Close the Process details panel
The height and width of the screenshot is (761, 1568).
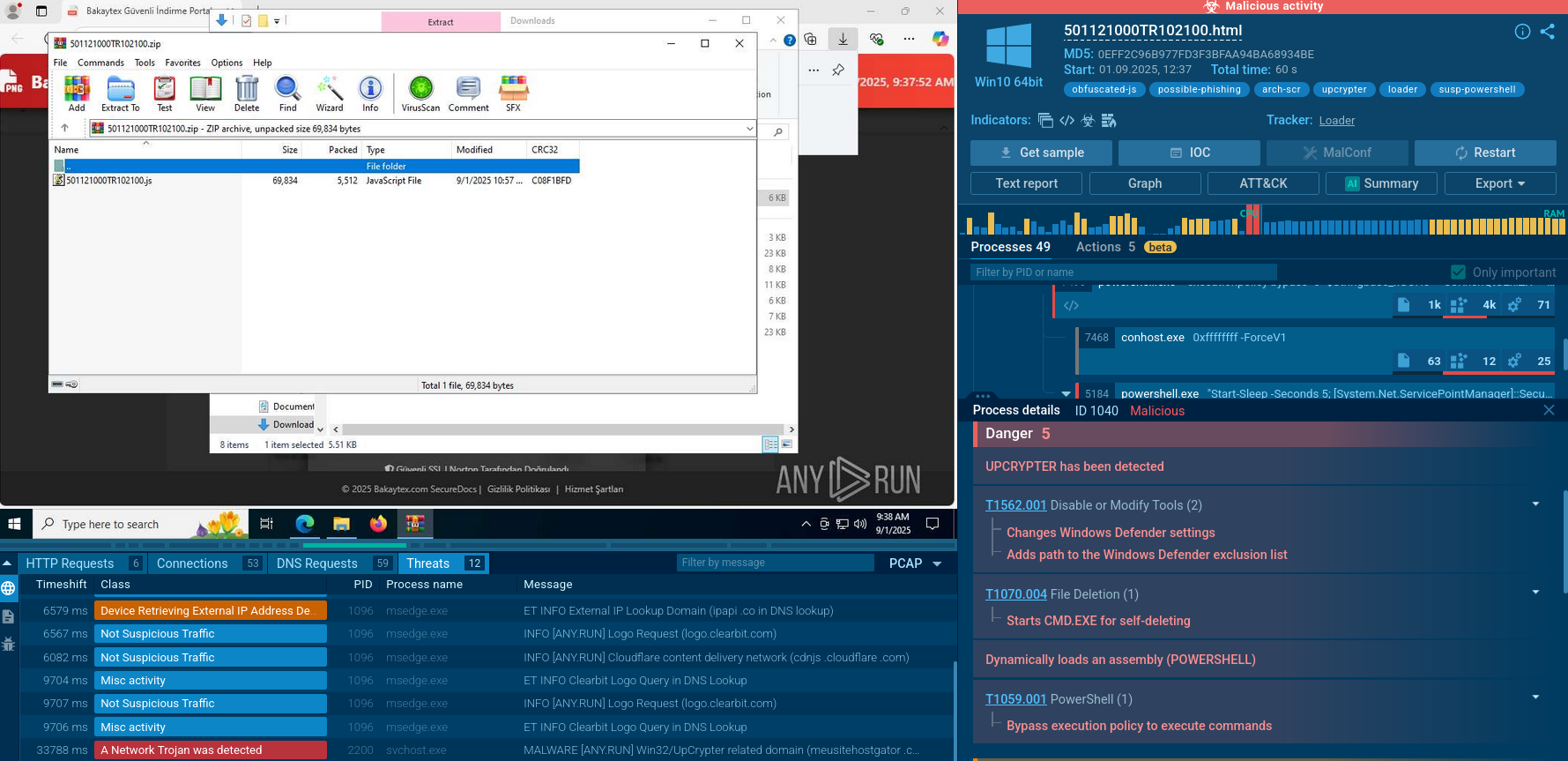click(1549, 410)
